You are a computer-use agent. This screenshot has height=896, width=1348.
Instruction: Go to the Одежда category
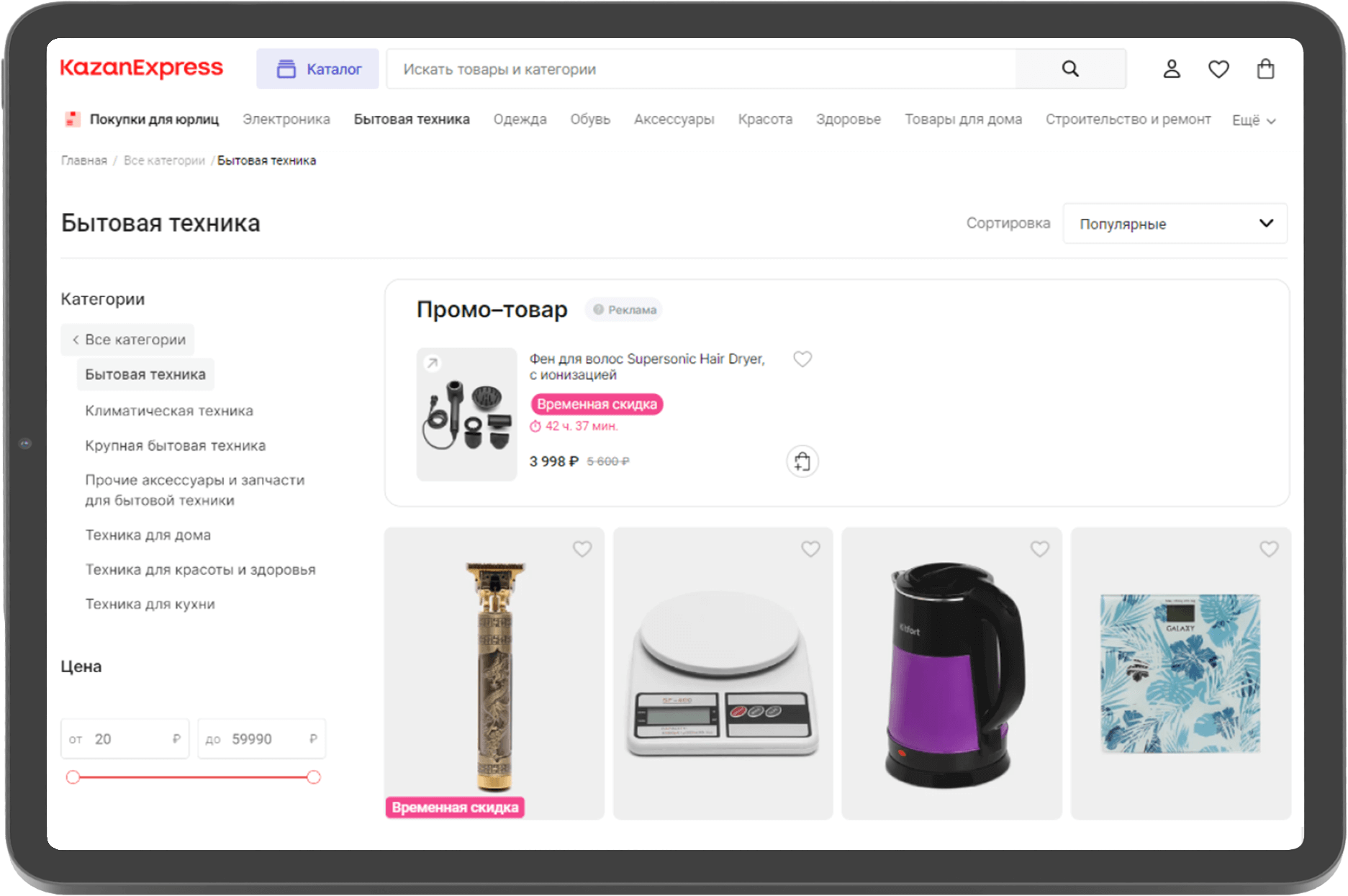(520, 119)
